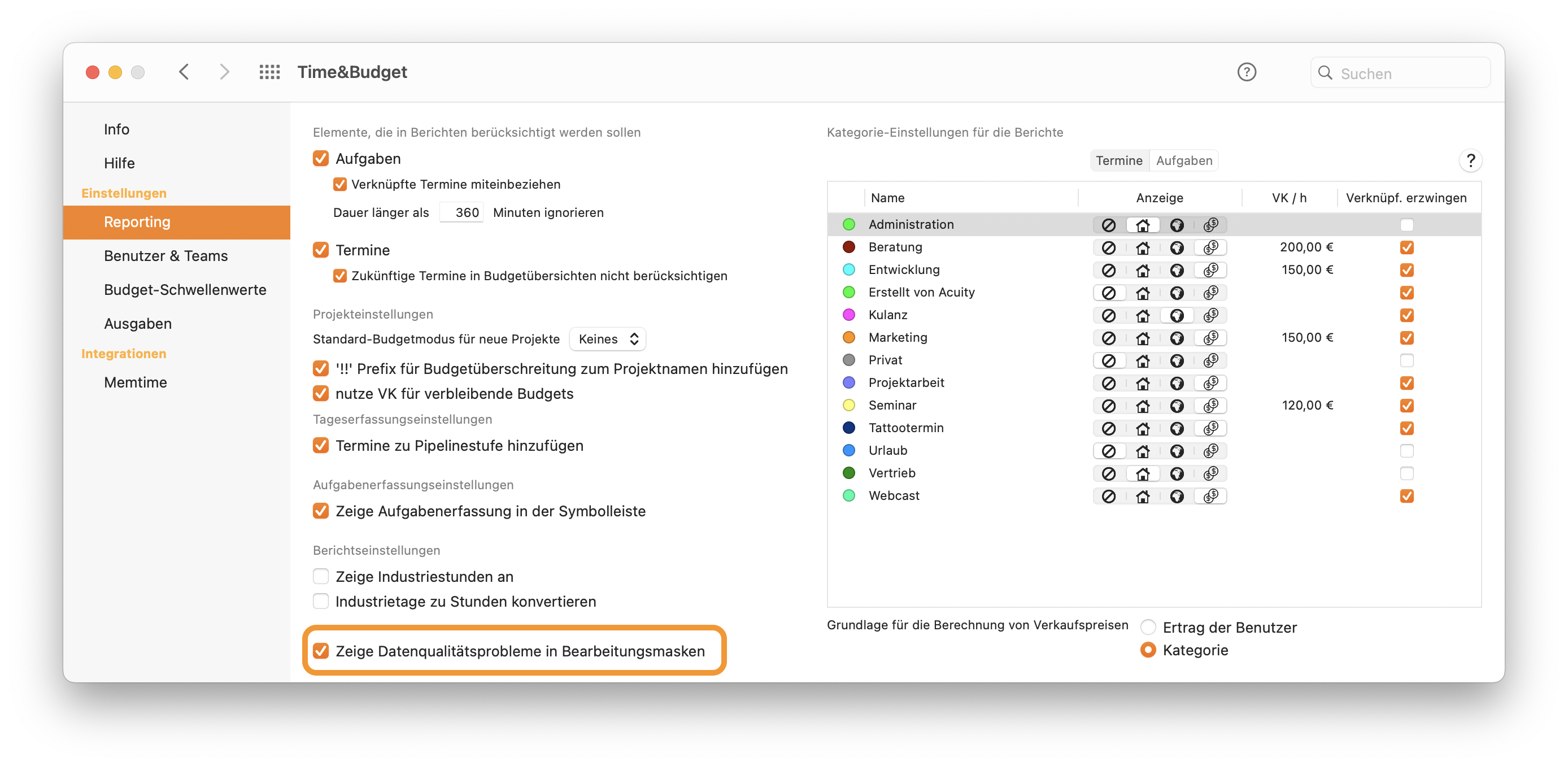1568x766 pixels.
Task: Pick the globe icon for Tattootermin
Action: 1177,428
